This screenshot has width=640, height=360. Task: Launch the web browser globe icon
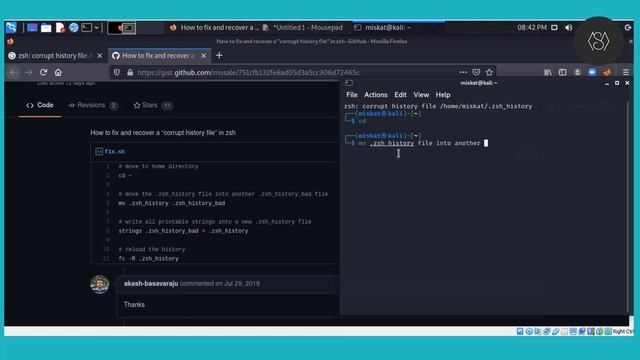click(73, 27)
